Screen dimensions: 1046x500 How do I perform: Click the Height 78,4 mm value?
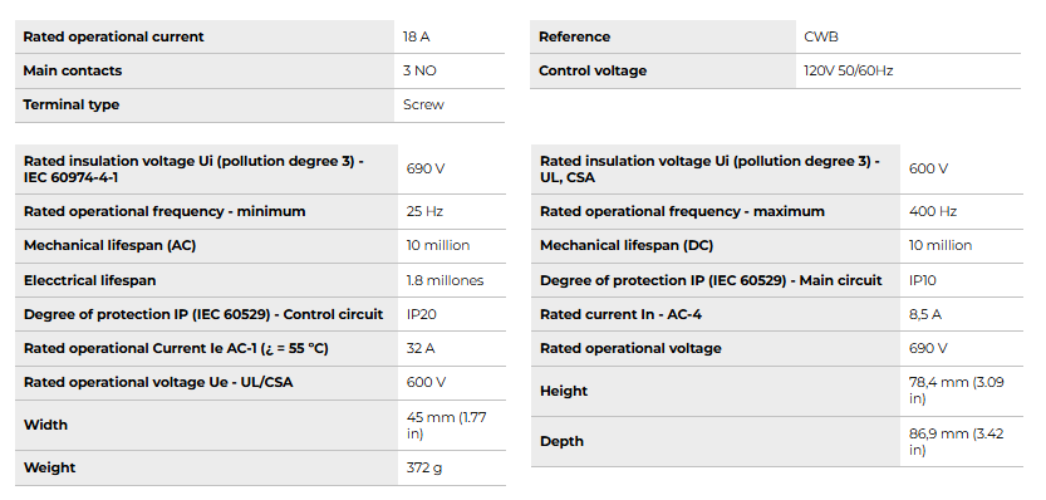(x=953, y=390)
